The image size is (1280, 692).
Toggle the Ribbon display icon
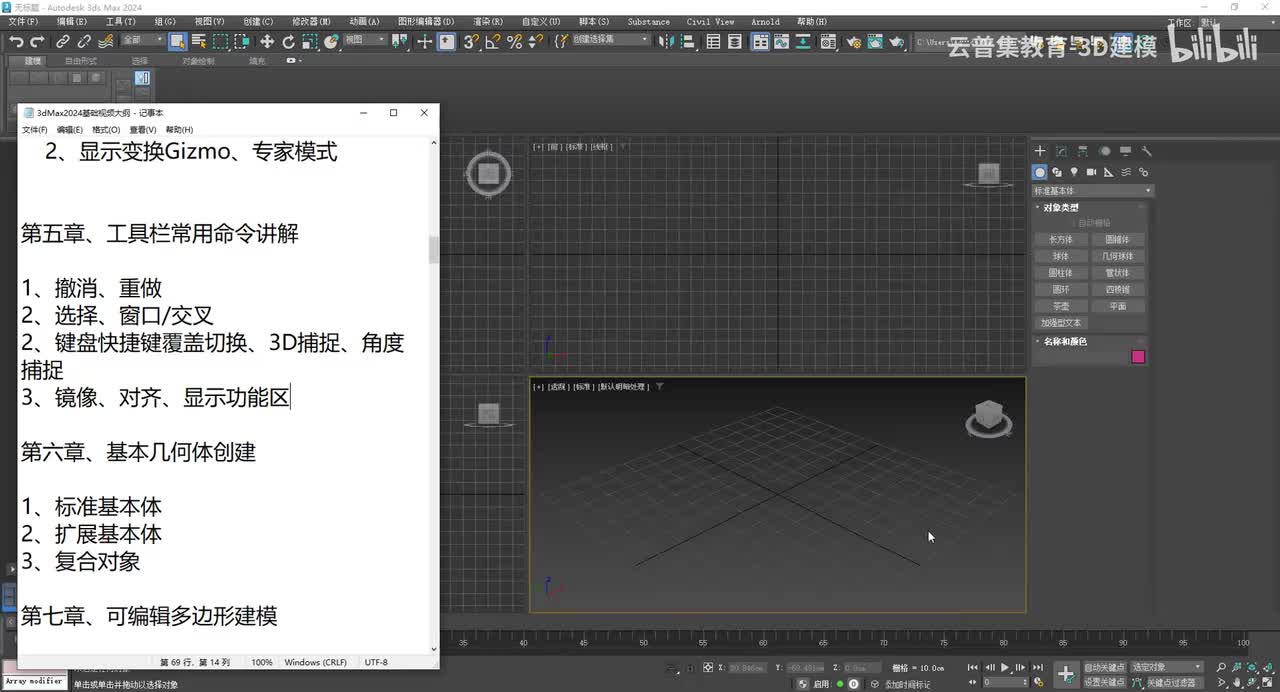(x=760, y=41)
